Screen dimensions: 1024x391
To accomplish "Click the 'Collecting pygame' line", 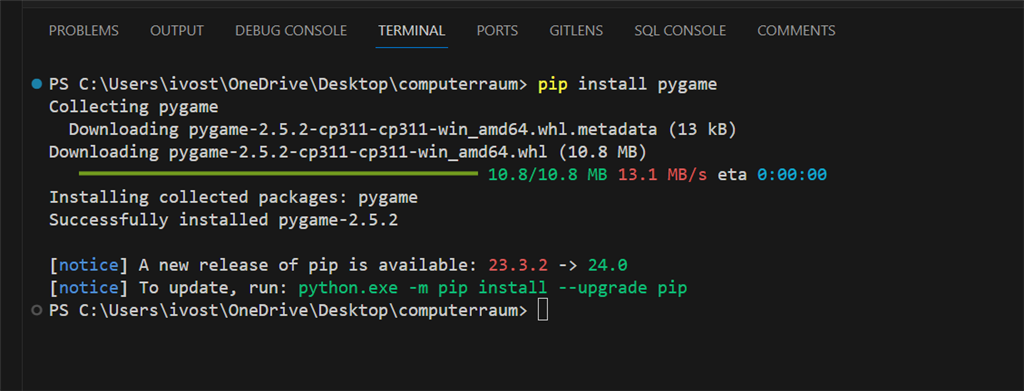I will point(134,107).
